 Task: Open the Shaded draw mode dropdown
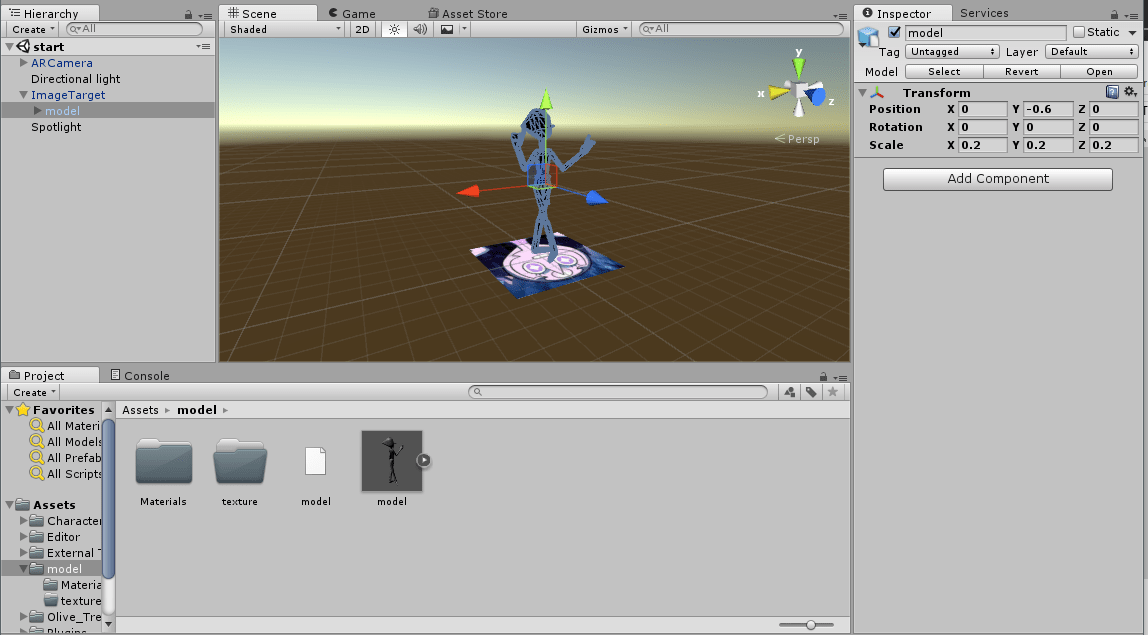click(x=285, y=29)
